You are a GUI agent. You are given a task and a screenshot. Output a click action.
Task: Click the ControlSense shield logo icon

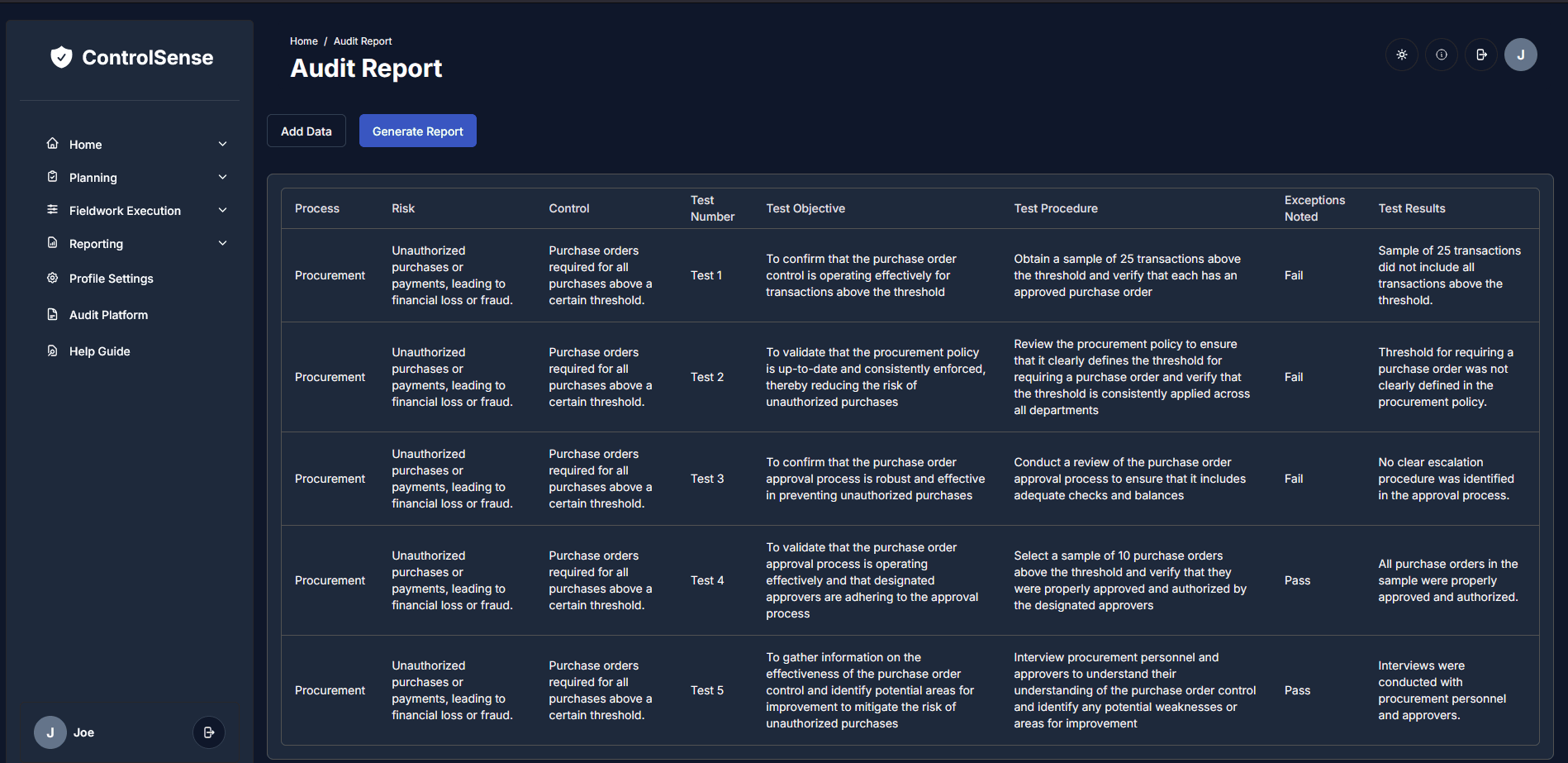[61, 57]
